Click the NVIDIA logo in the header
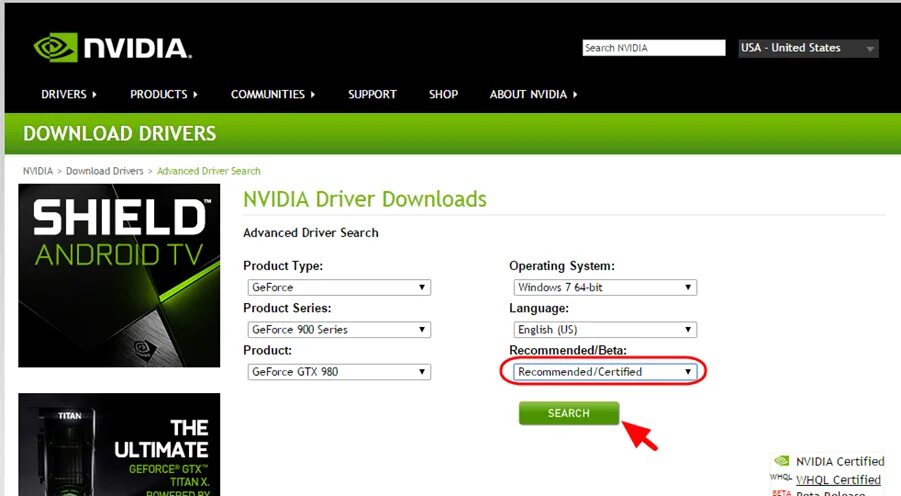The image size is (901, 496). point(113,47)
